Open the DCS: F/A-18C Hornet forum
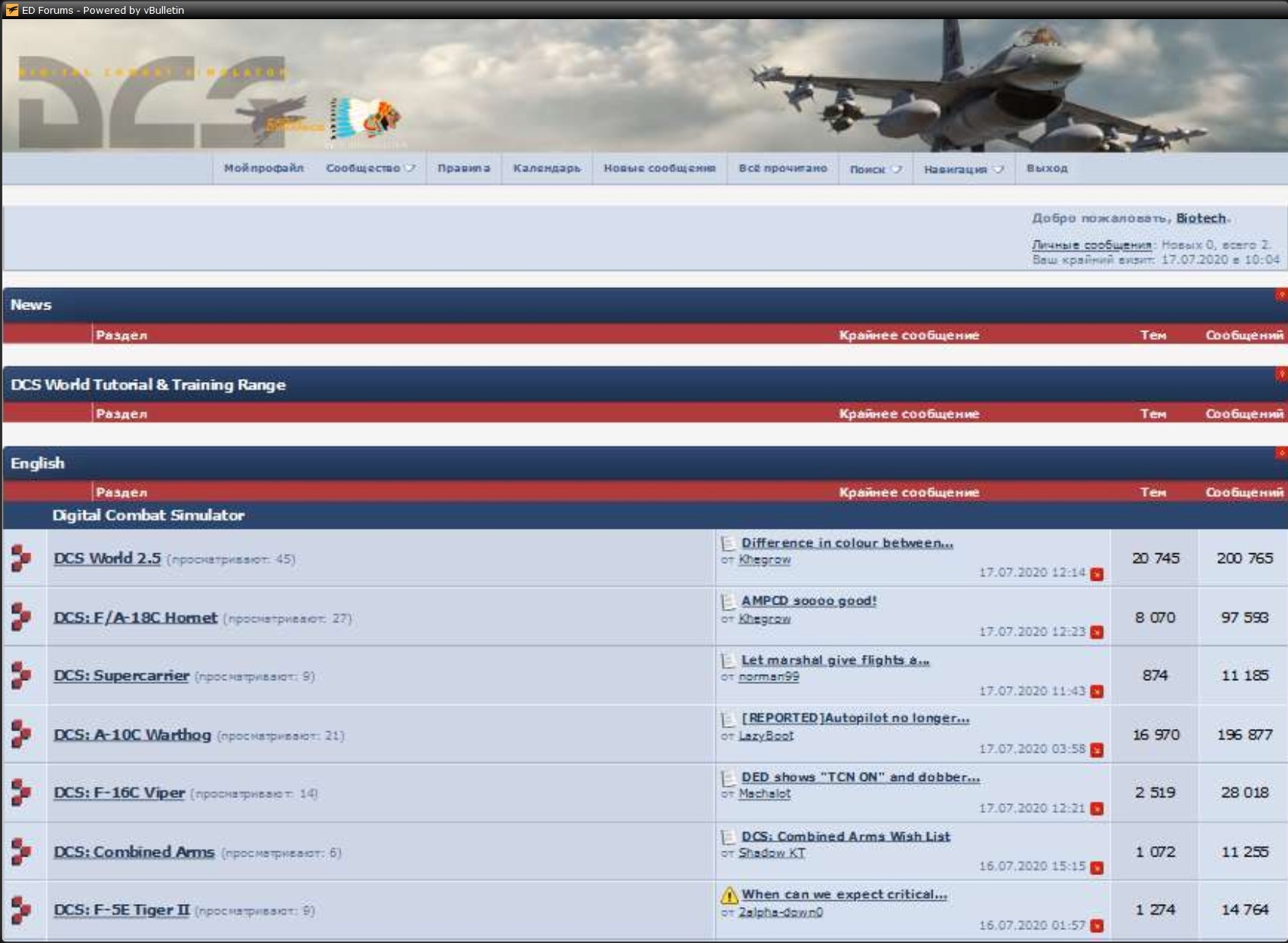1288x943 pixels. click(135, 617)
